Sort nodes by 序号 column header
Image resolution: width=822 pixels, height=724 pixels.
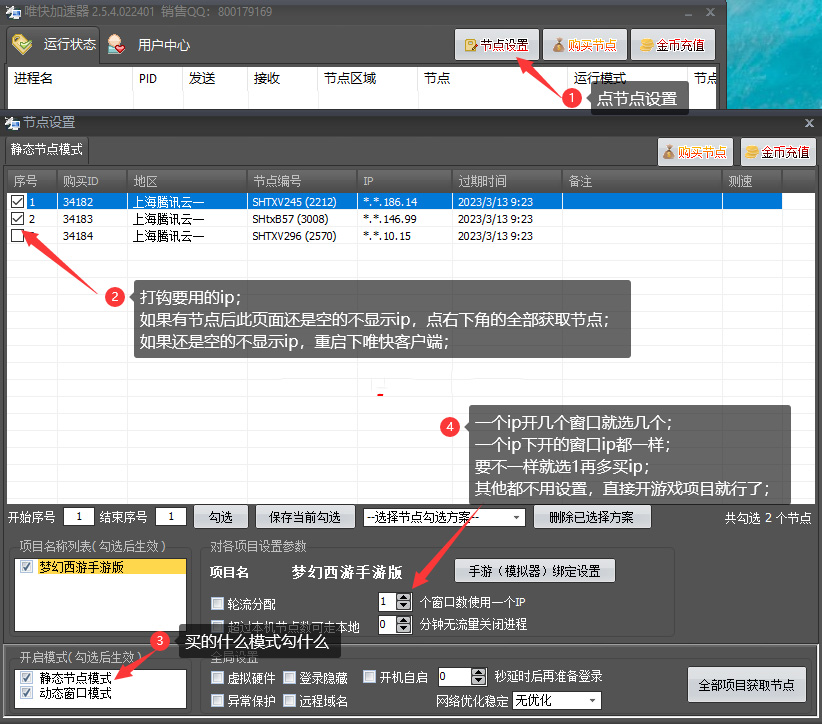pyautogui.click(x=31, y=181)
